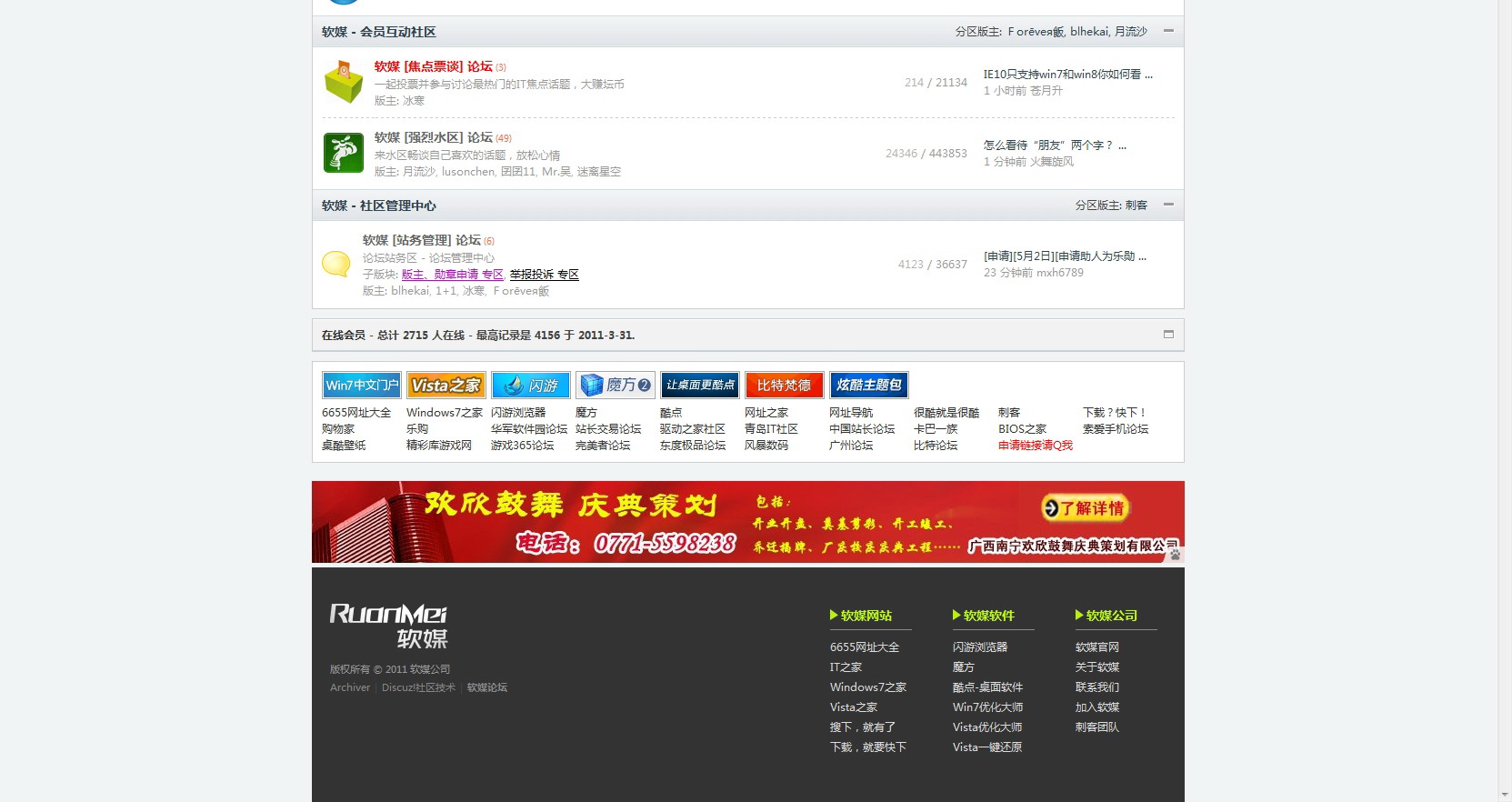Click the BIOS之家 friend link
Viewport: 1512px width, 802px height.
click(x=1022, y=429)
